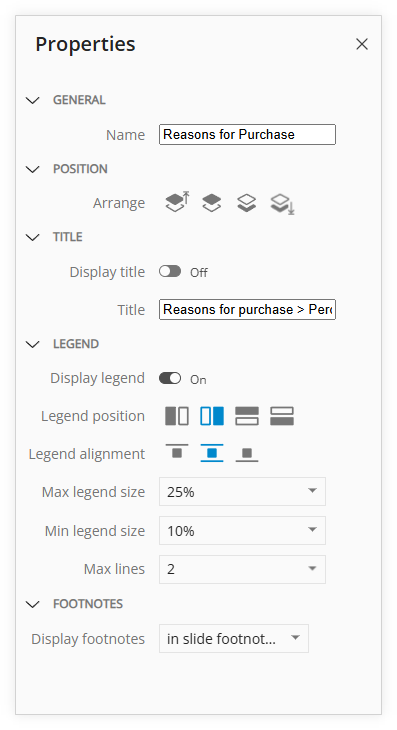
Task: Collapse the GENERAL section
Action: click(33, 100)
